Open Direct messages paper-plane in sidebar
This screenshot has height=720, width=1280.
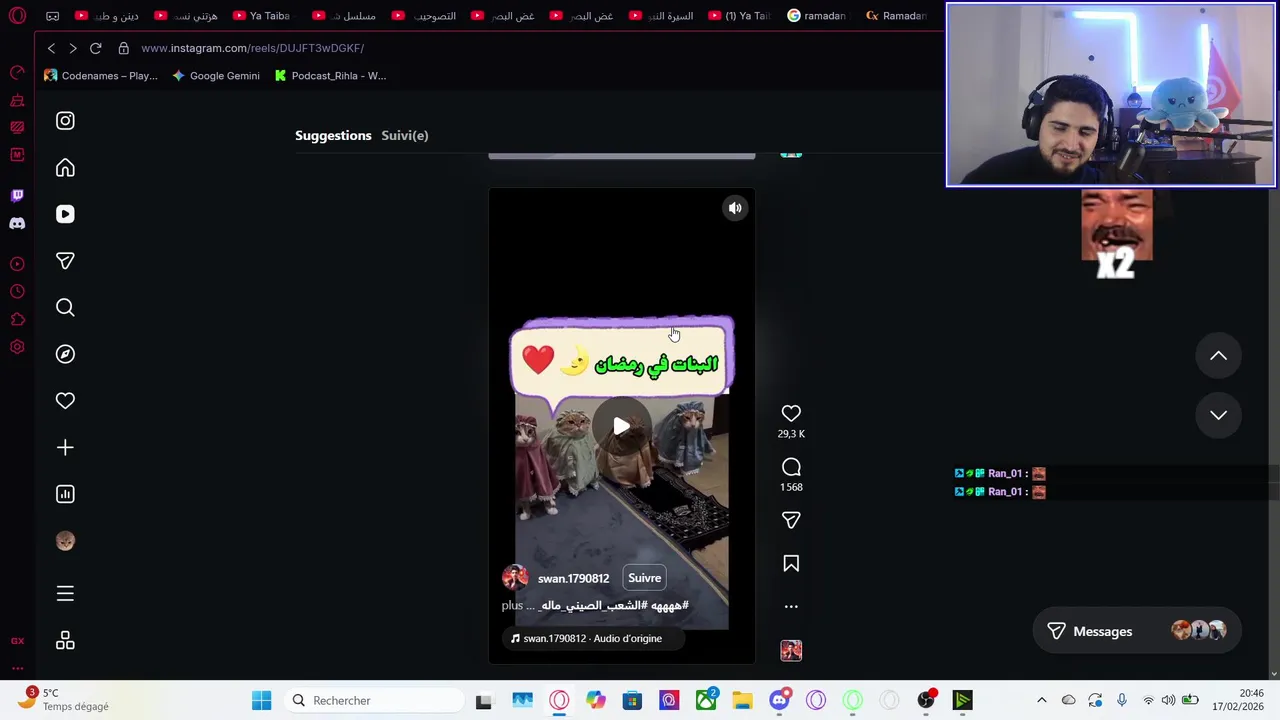pos(65,261)
